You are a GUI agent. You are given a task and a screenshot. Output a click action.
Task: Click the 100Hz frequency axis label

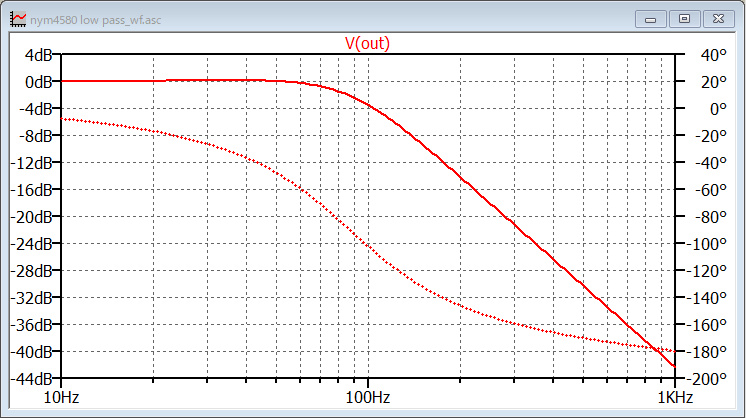coord(367,398)
